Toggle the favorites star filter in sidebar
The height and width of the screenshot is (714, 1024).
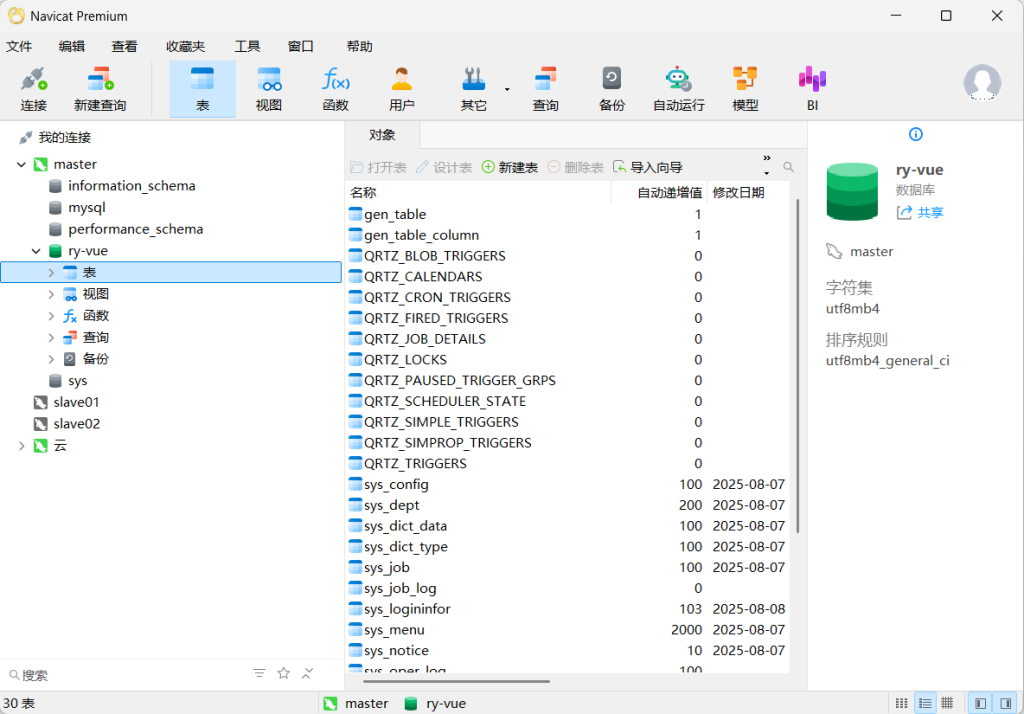click(x=284, y=674)
